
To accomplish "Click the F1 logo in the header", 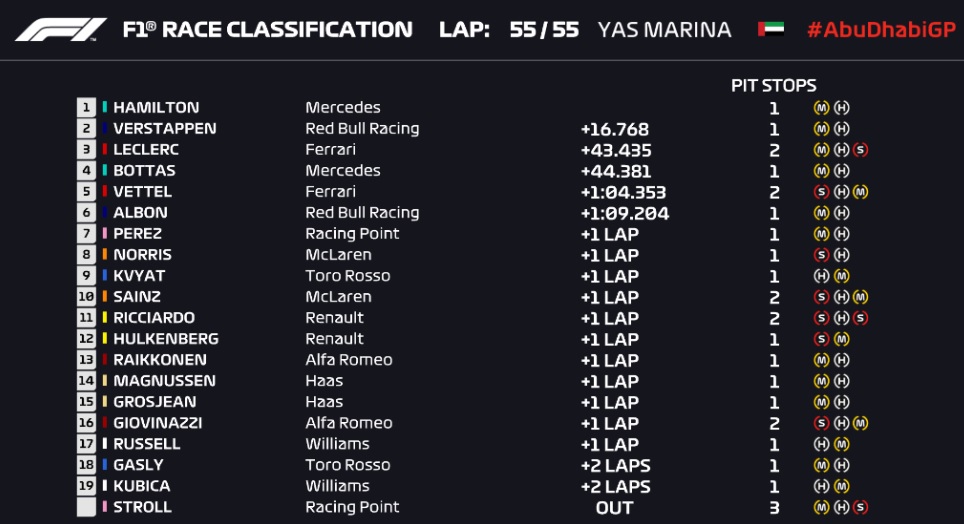I will click(60, 29).
